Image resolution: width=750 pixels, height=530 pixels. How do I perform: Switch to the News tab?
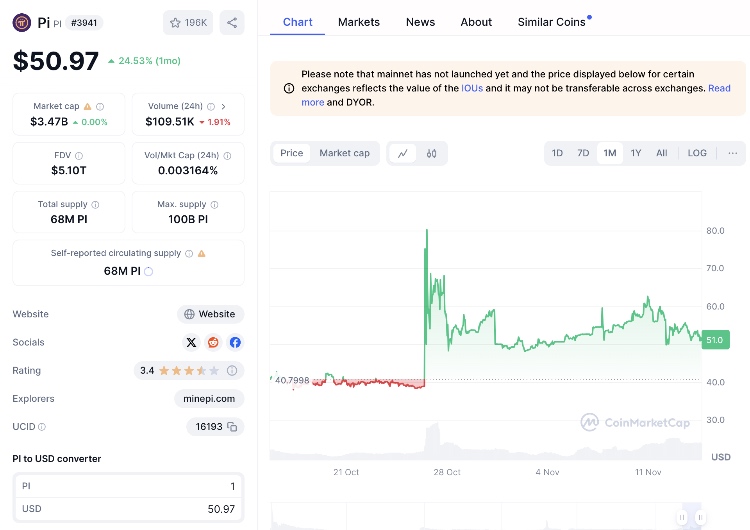click(x=420, y=22)
